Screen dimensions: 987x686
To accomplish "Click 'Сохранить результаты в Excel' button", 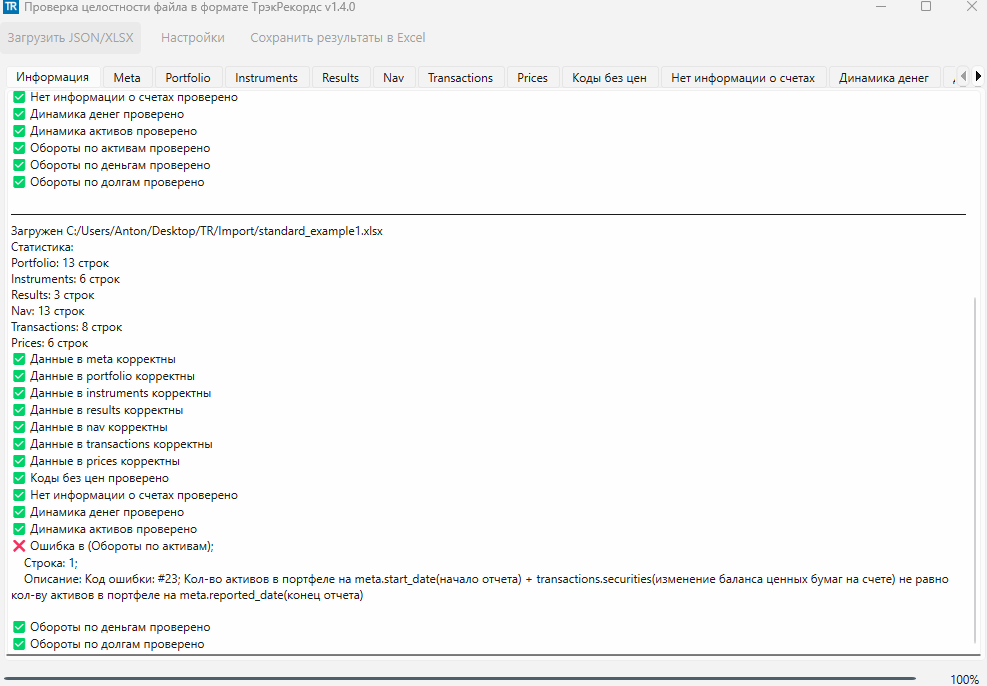I will point(337,38).
